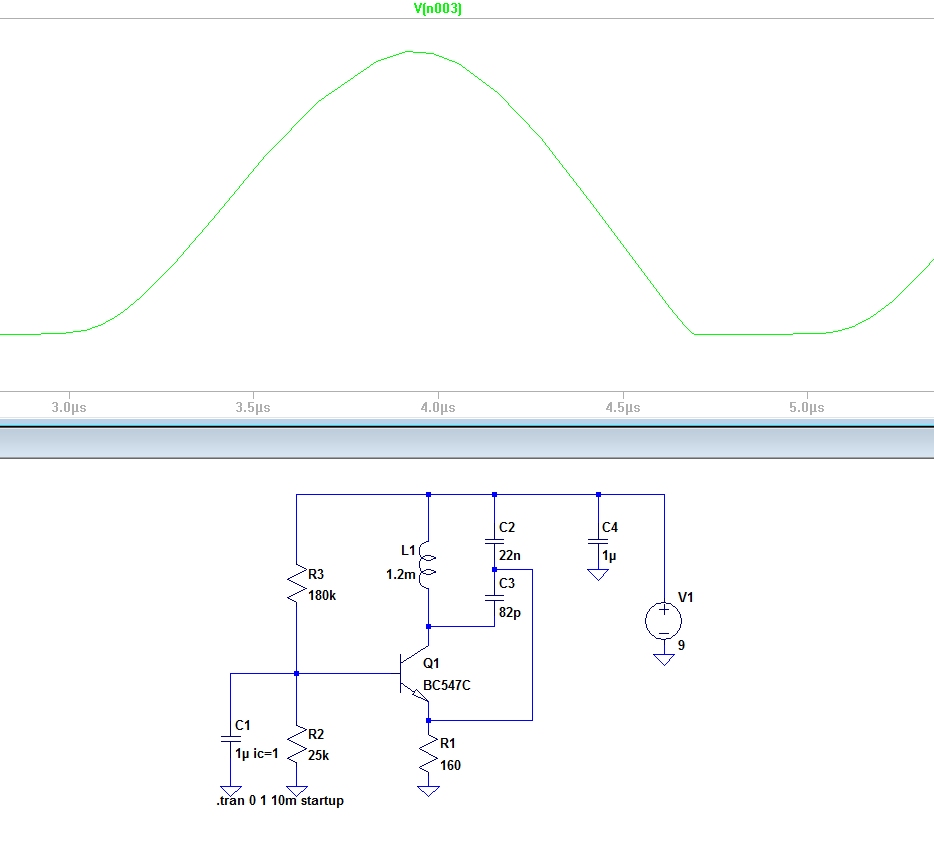Screen dimensions: 934x850
Task: Select the 5.0µs time axis label
Action: coord(807,407)
